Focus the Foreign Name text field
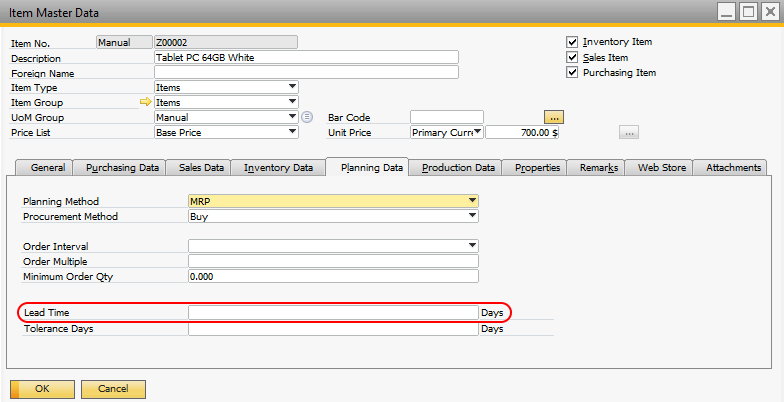The width and height of the screenshot is (784, 402). 306,72
